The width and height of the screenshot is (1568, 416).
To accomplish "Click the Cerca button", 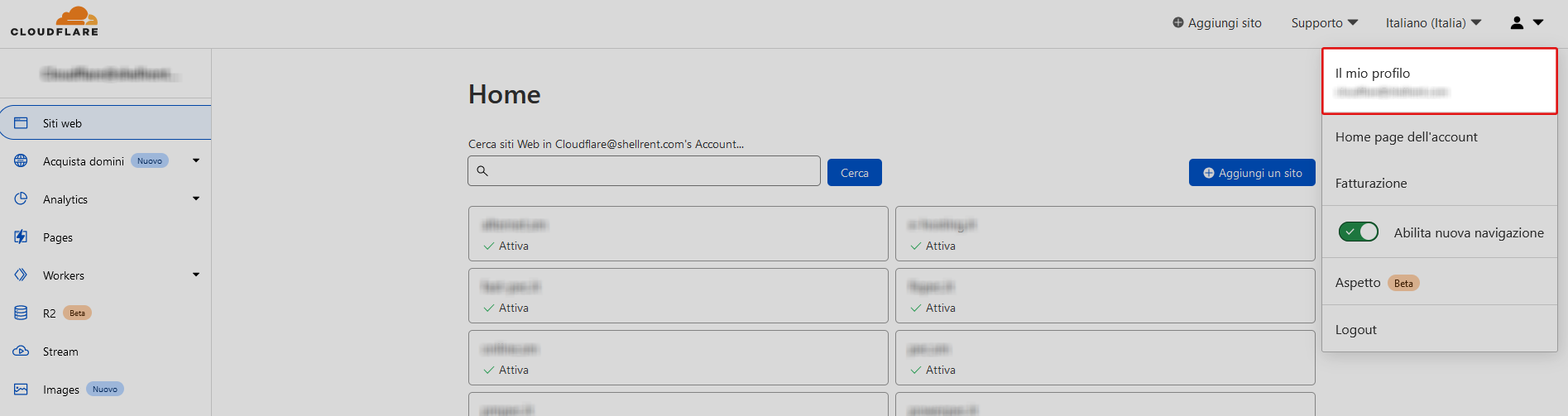I will click(x=855, y=173).
